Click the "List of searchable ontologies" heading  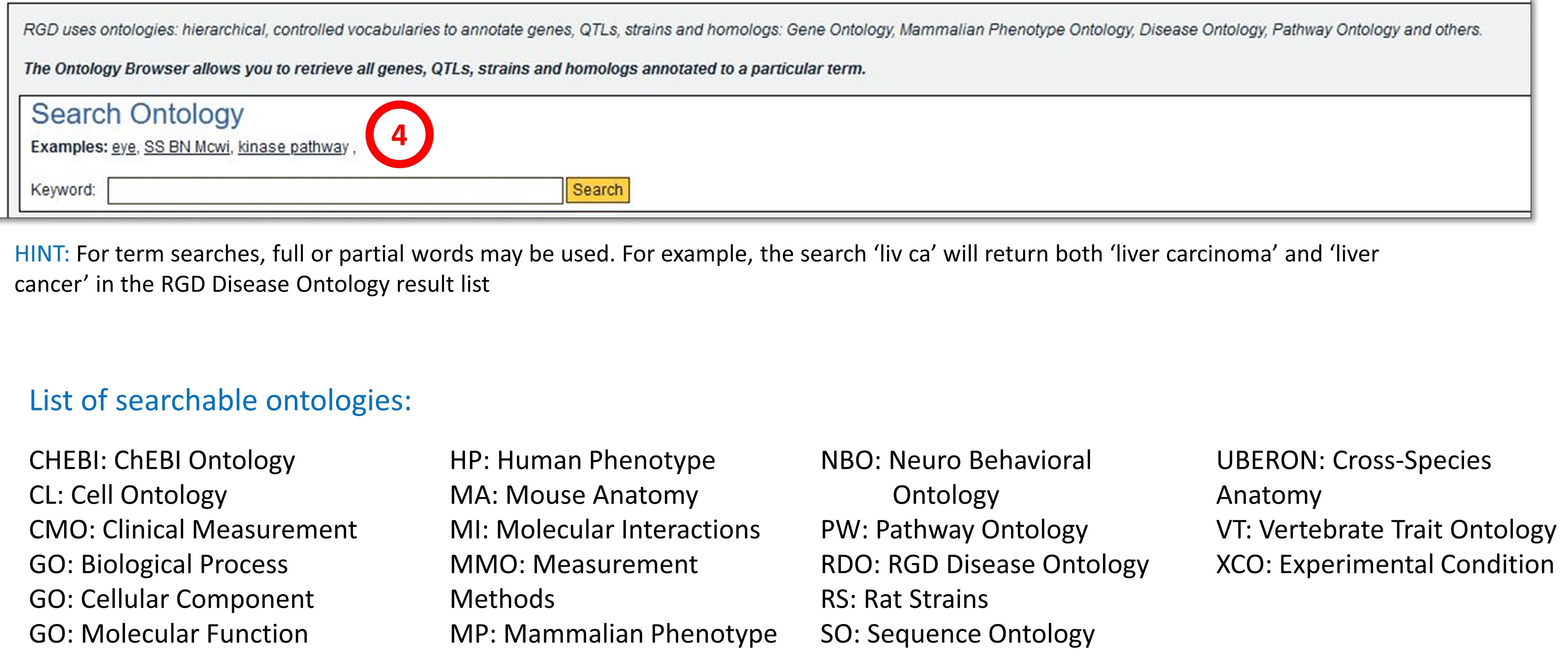[x=220, y=400]
